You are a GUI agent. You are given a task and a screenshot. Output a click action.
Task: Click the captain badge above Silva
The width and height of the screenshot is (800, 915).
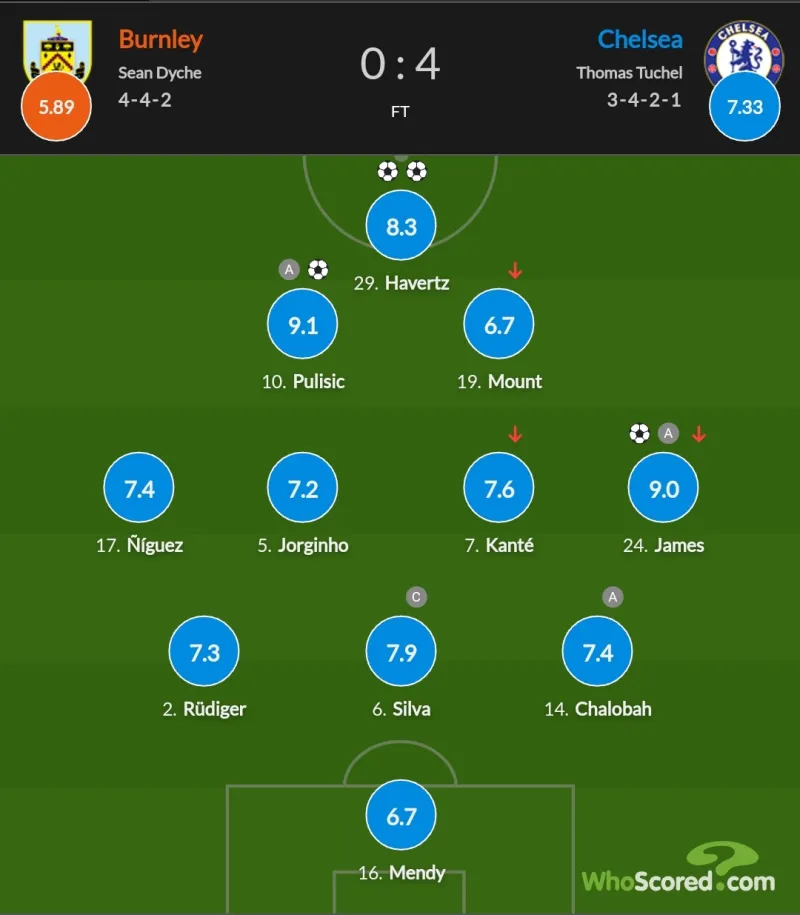click(417, 598)
